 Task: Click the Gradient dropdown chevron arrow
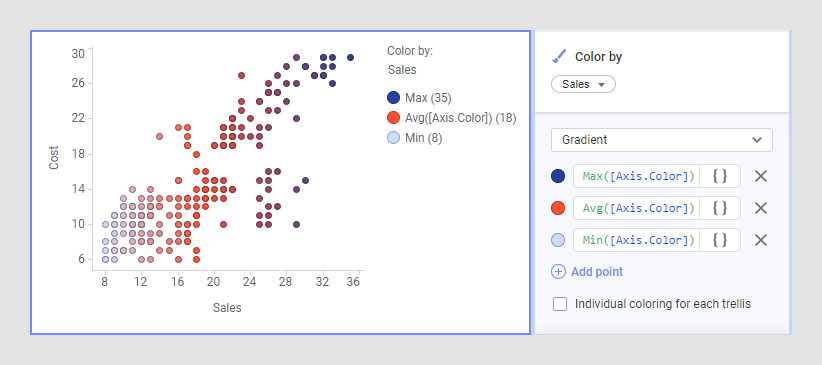756,140
